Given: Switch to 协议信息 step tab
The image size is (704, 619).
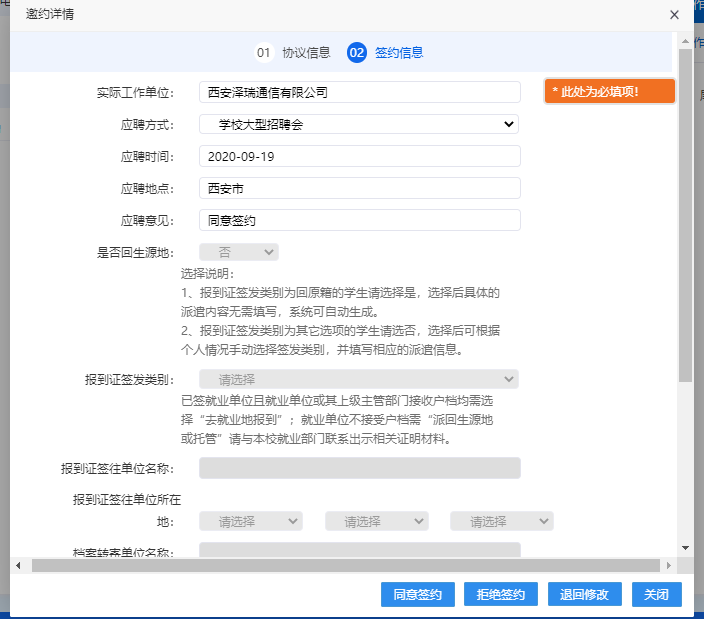Looking at the screenshot, I should point(306,53).
